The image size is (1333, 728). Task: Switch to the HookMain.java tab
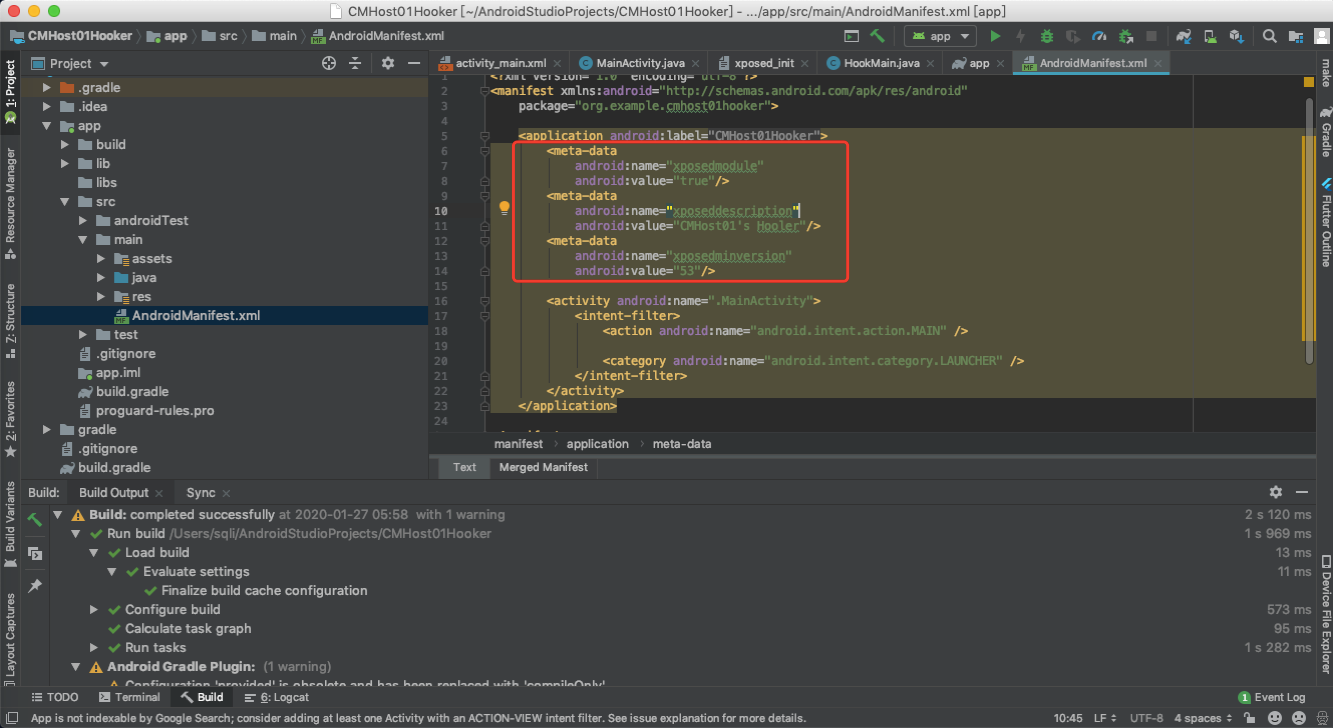[881, 63]
